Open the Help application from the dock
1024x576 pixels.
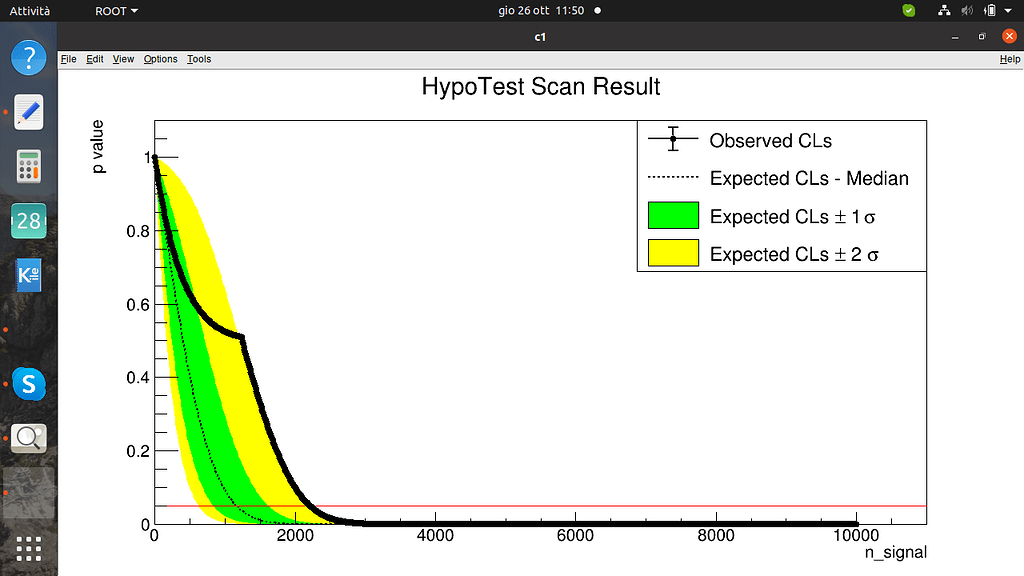(28, 57)
